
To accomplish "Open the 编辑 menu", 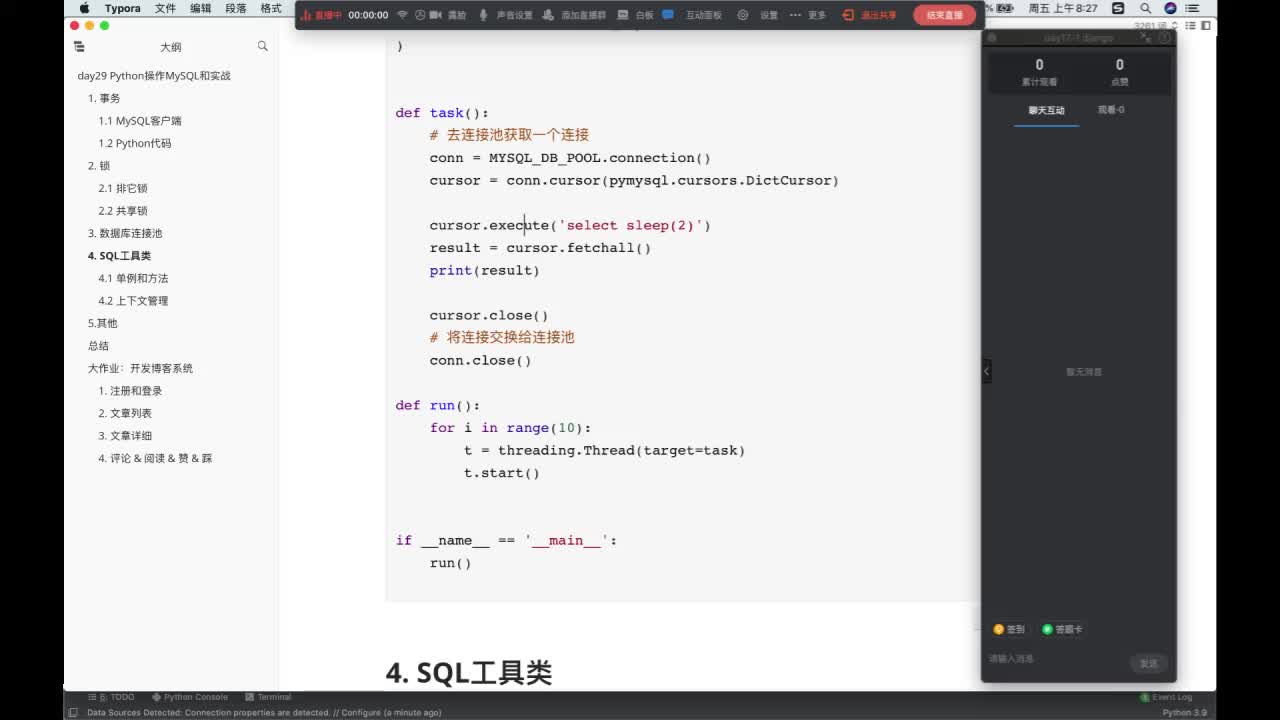I will (x=200, y=8).
